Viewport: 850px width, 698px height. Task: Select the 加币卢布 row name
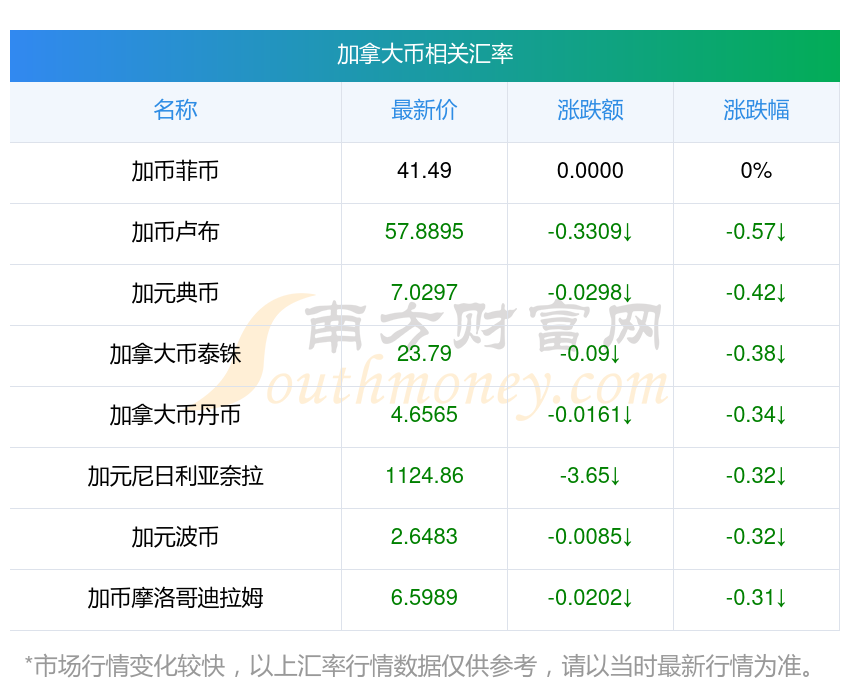point(175,232)
